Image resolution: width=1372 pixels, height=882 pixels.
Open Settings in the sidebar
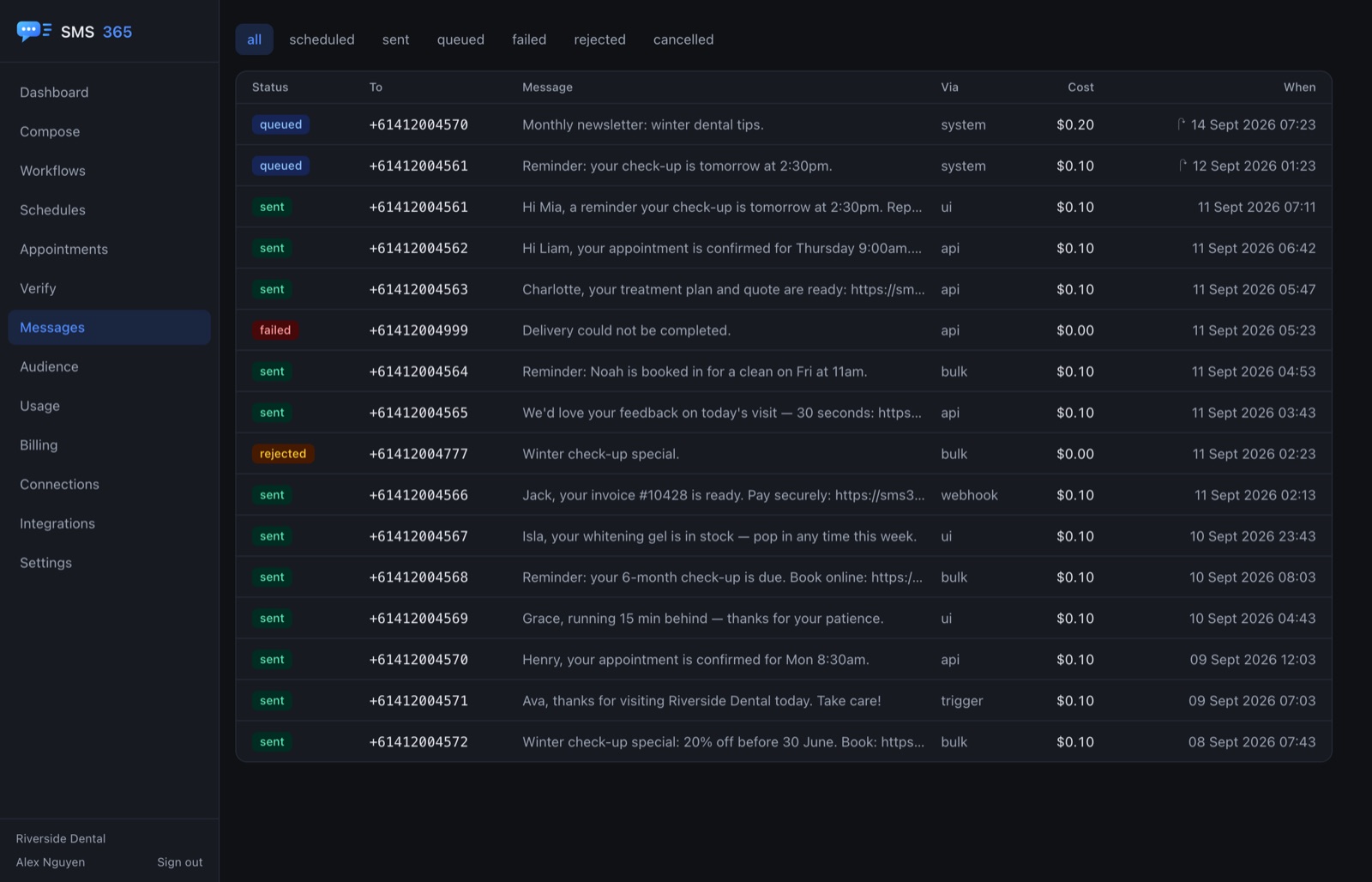pyautogui.click(x=109, y=562)
